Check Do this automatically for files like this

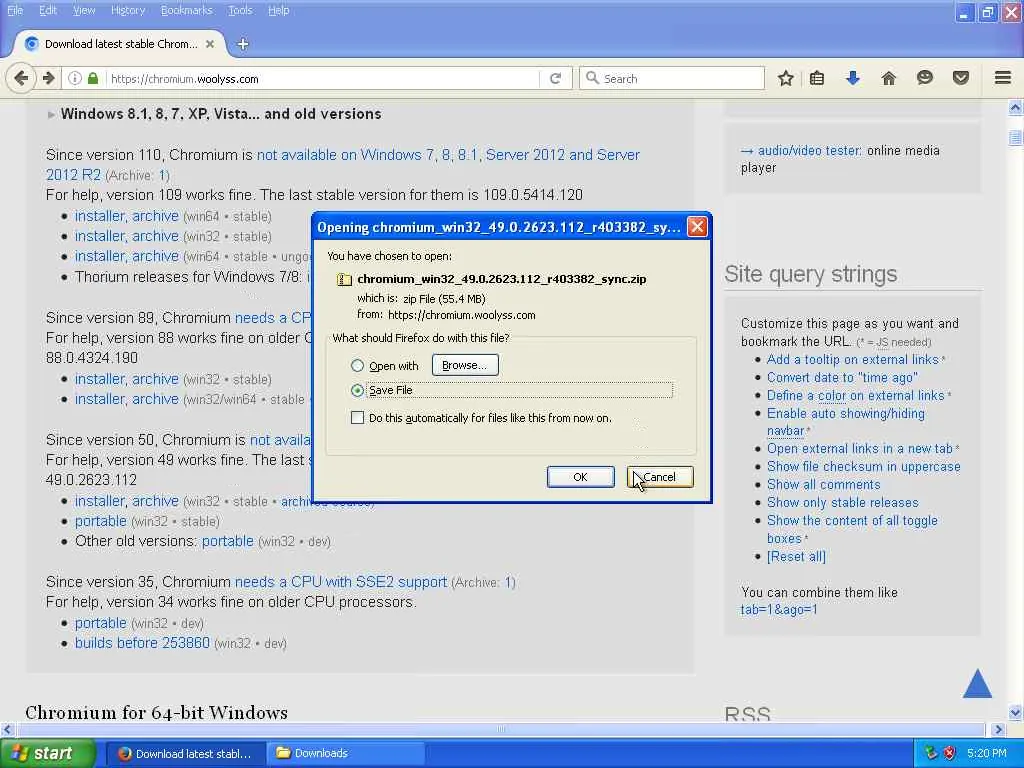pyautogui.click(x=357, y=418)
